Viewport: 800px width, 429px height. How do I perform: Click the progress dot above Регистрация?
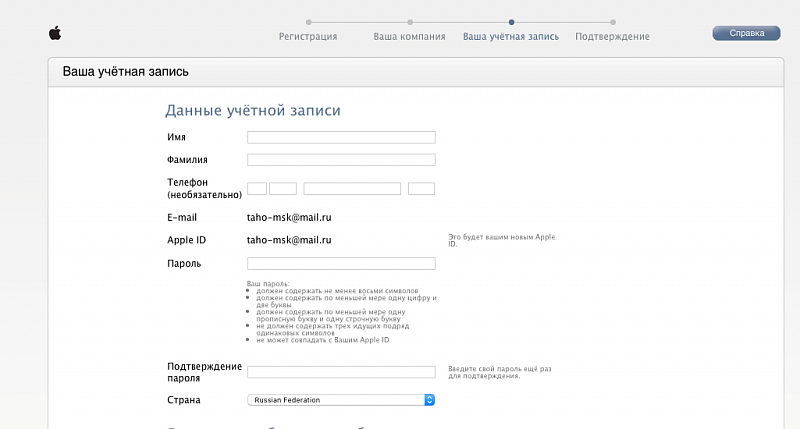pyautogui.click(x=309, y=21)
